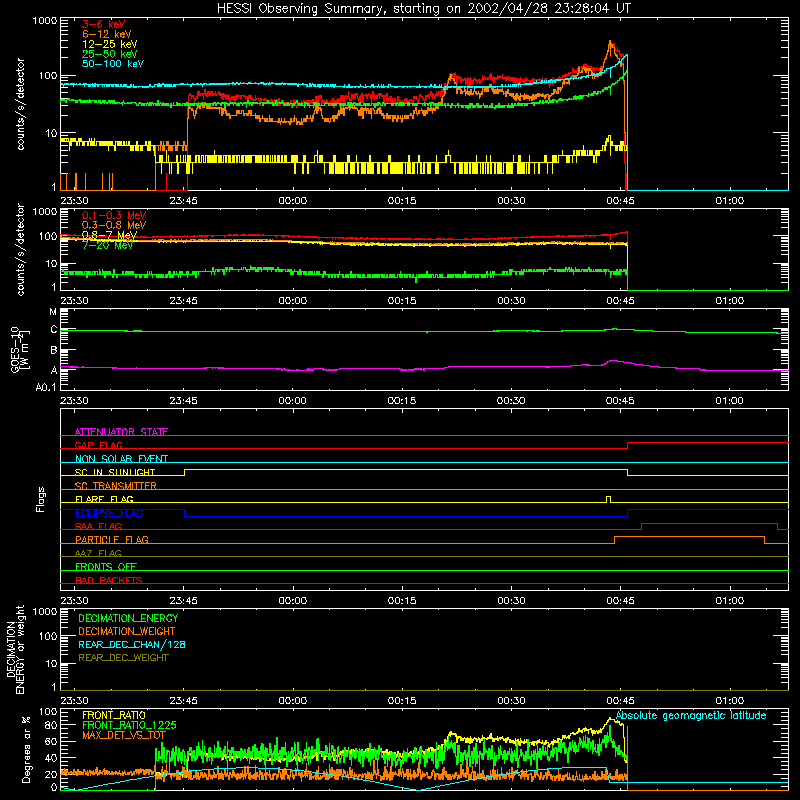Click the FLARE_FLAG label
This screenshot has width=800, height=800.
coord(104,499)
